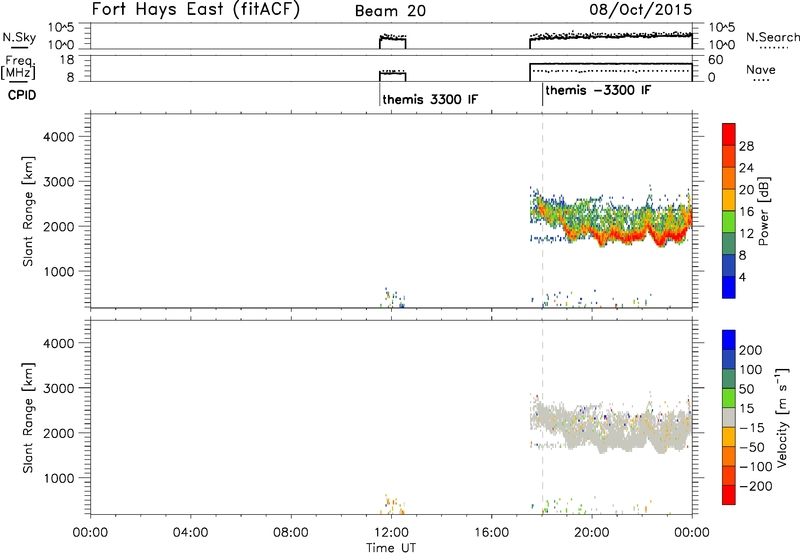The width and height of the screenshot is (800, 554).
Task: Click the velocity scale value '-200'
Action: click(x=755, y=486)
